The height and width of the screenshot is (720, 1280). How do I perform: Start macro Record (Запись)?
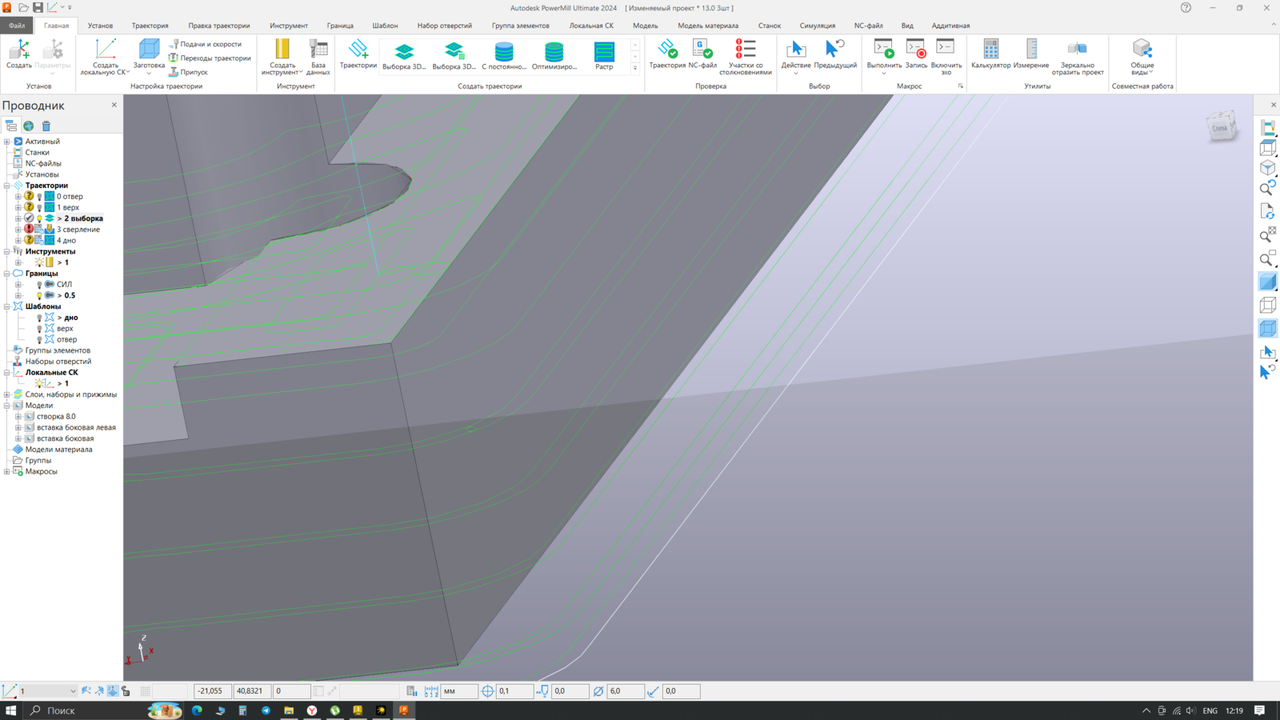tap(916, 54)
